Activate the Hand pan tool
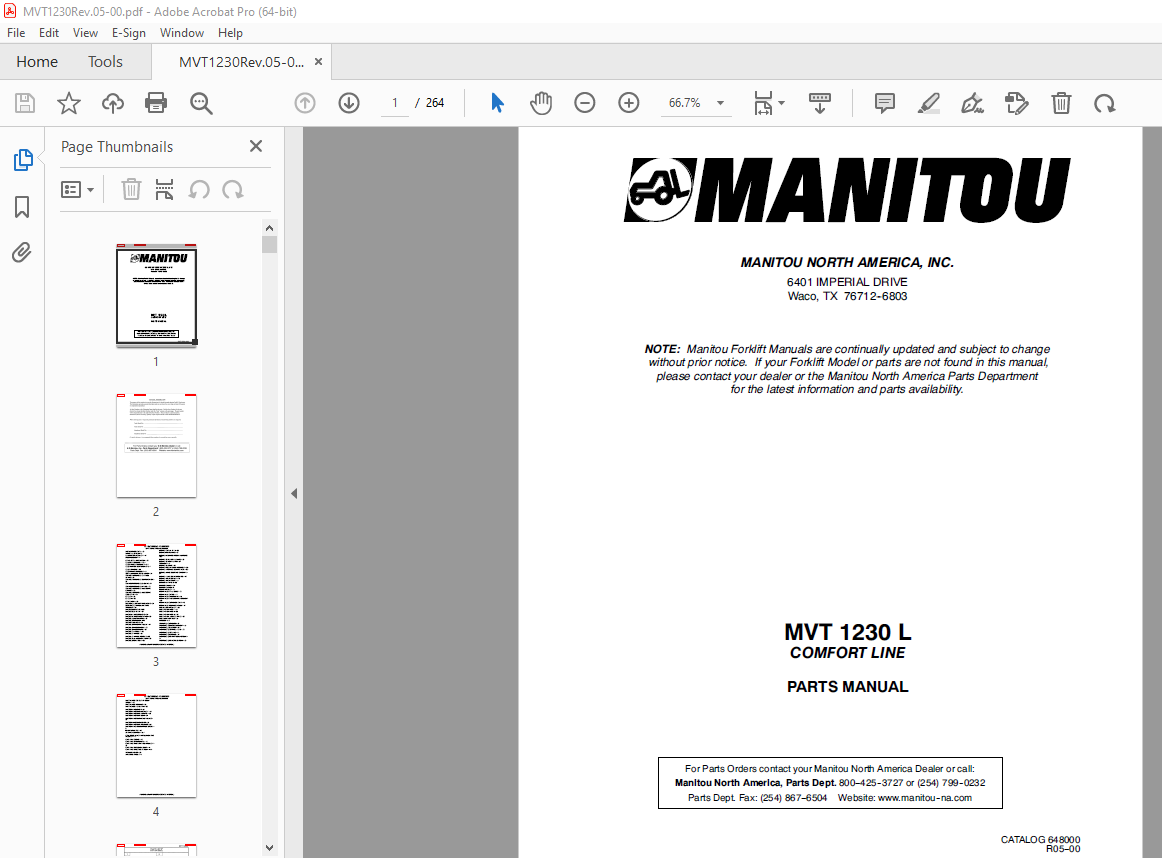Viewport: 1162px width, 858px height. click(541, 103)
